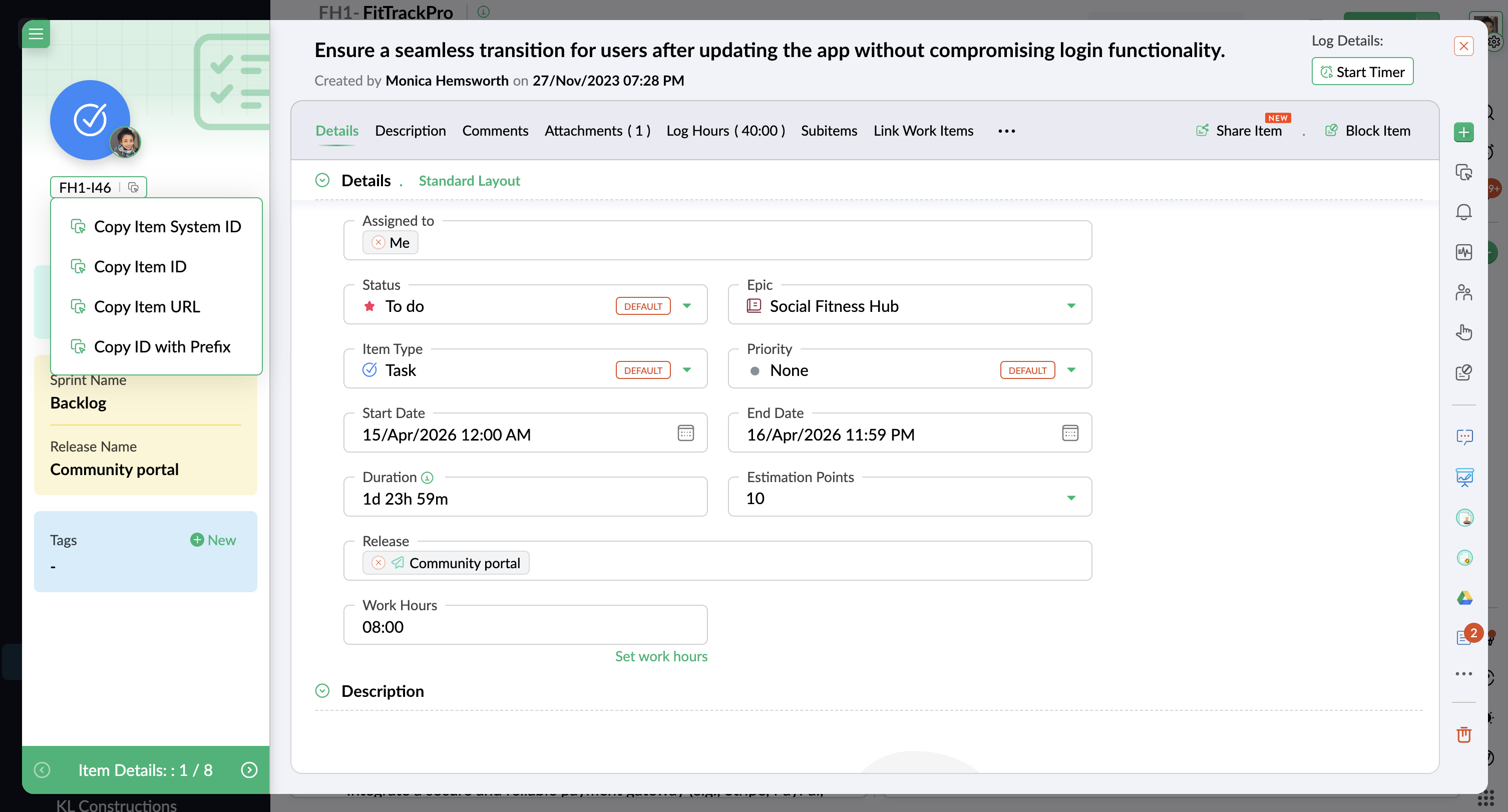Collapse the Details section
This screenshot has width=1508, height=812.
point(322,180)
